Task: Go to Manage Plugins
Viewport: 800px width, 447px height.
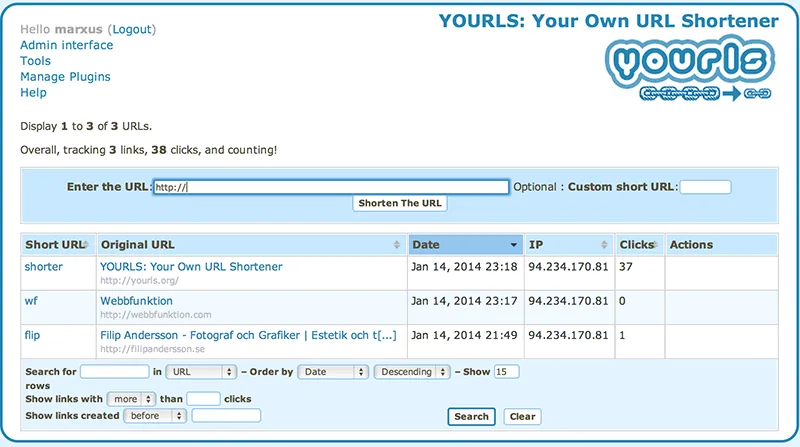Action: tap(65, 77)
